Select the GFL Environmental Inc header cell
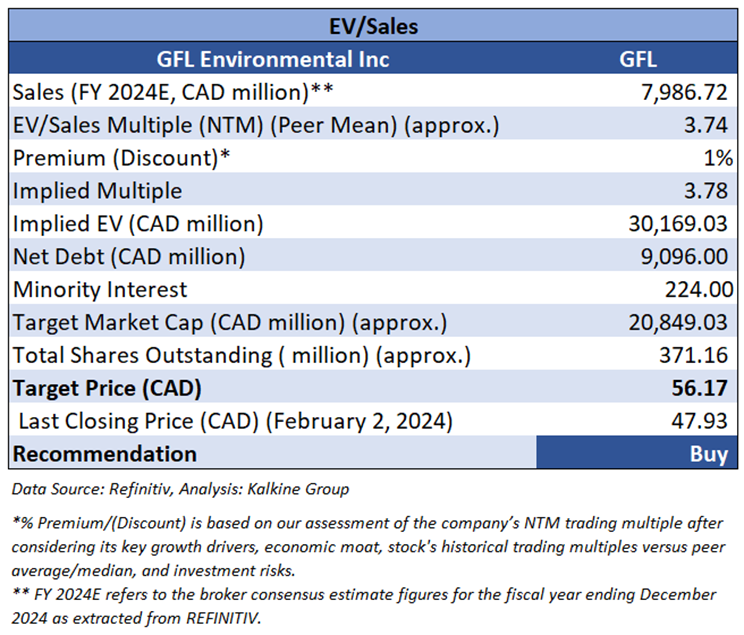The image size is (744, 635). tap(273, 59)
